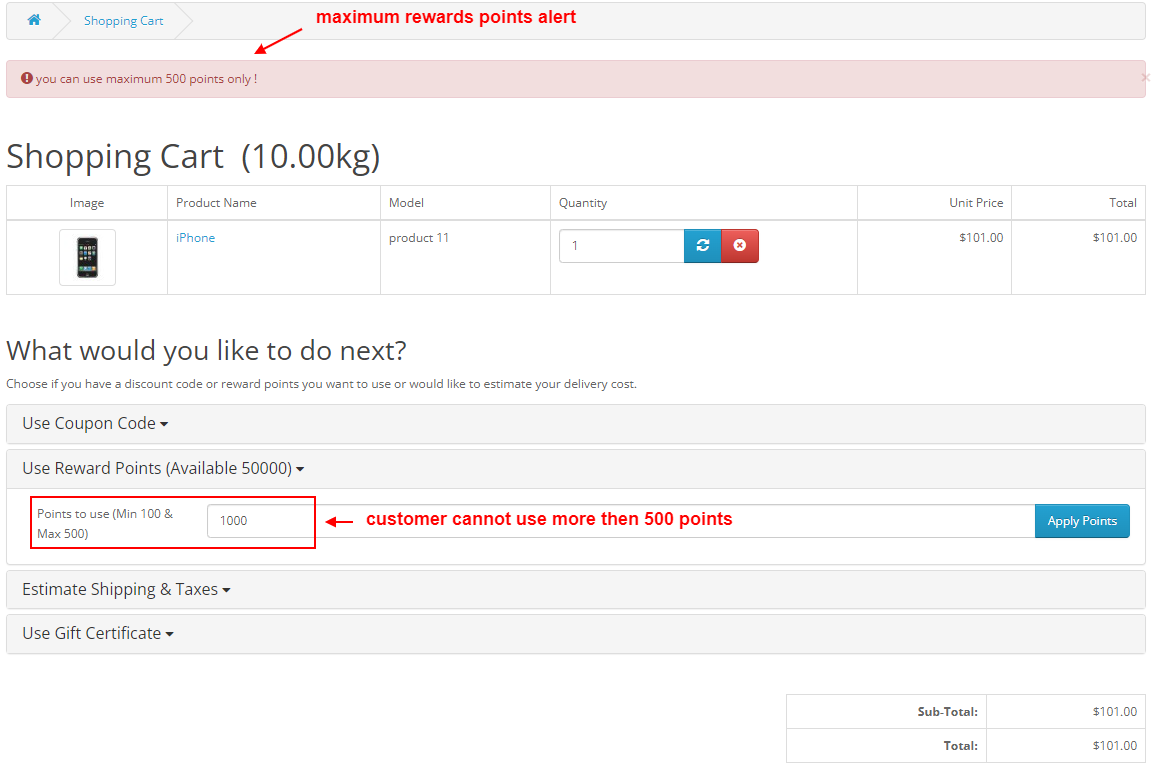Select Shopping Cart in the breadcrumb
1151x769 pixels.
coord(123,20)
